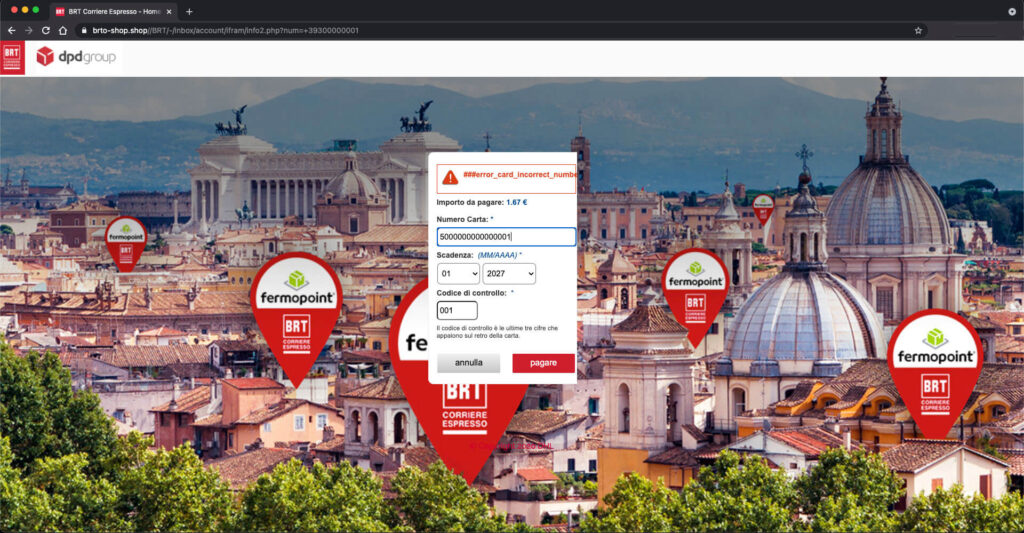Select the BRT Corriere Espresso browser tab
This screenshot has width=1024, height=533.
pos(110,11)
